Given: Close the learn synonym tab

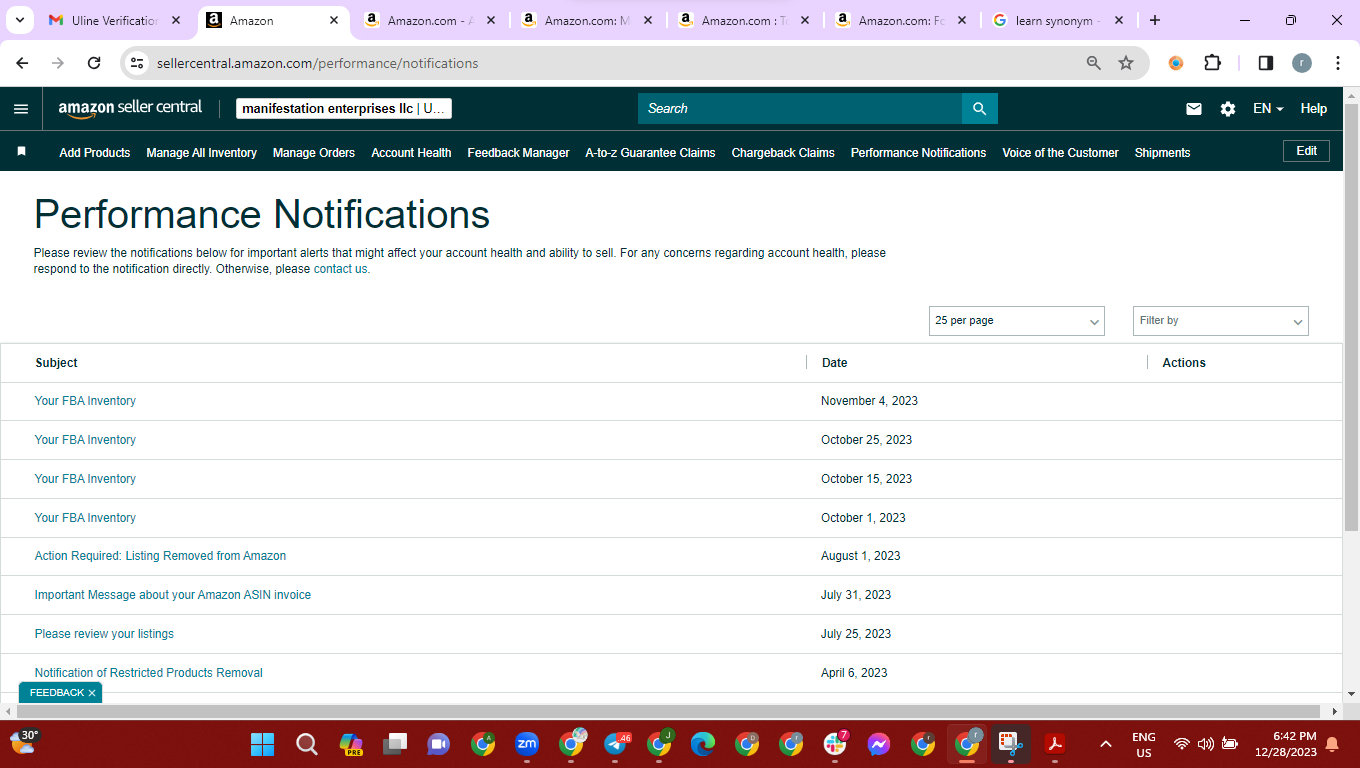Looking at the screenshot, I should pos(1119,20).
